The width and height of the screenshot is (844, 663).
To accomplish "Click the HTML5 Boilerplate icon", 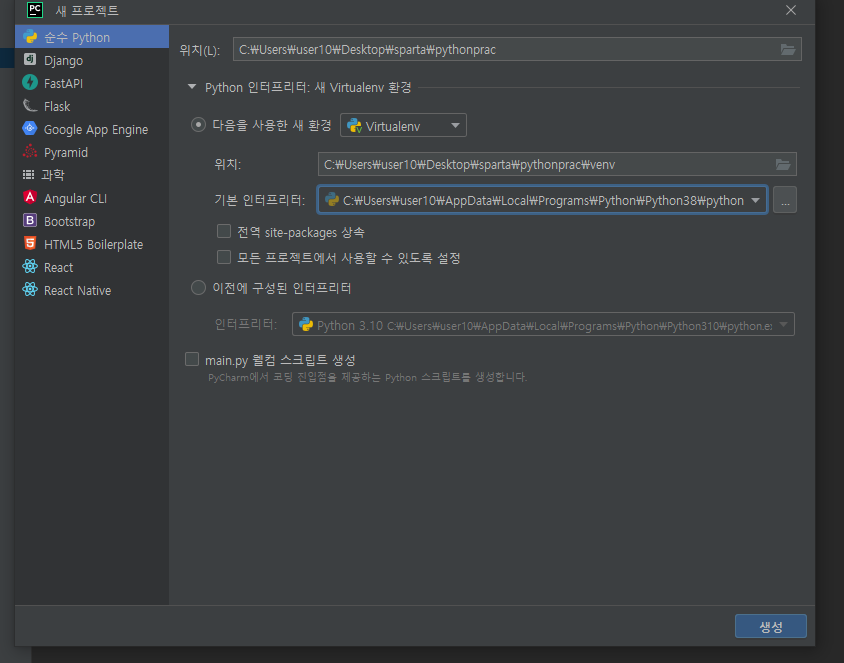I will click(30, 244).
